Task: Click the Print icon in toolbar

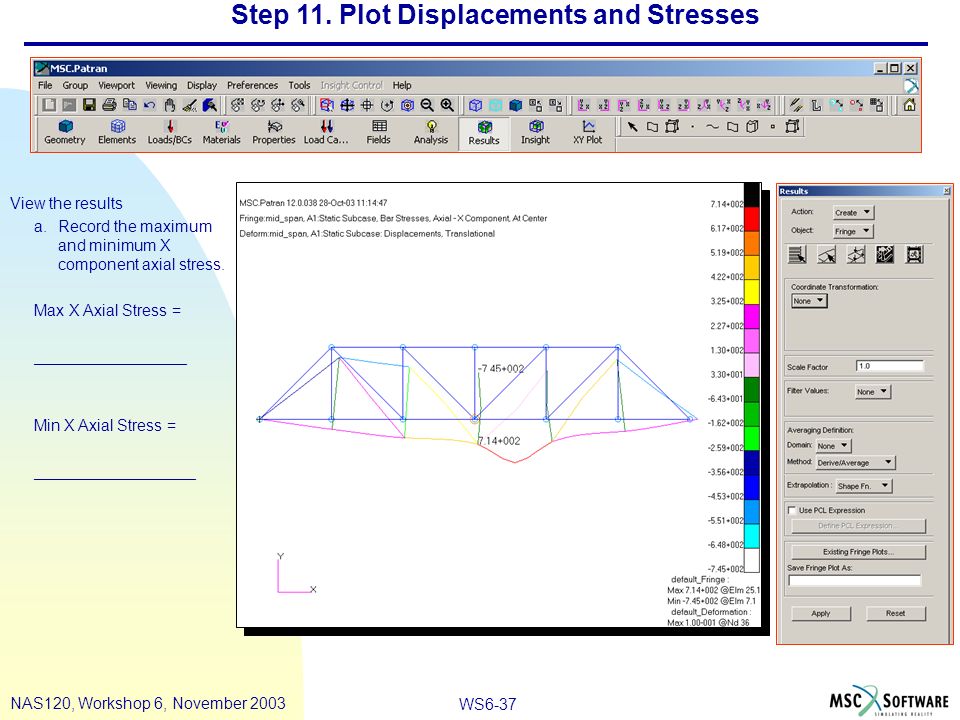Action: click(110, 105)
